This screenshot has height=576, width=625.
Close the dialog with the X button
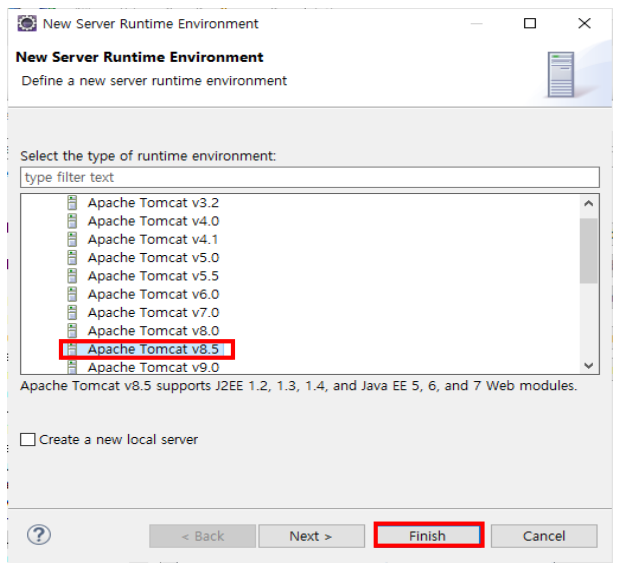pos(584,23)
